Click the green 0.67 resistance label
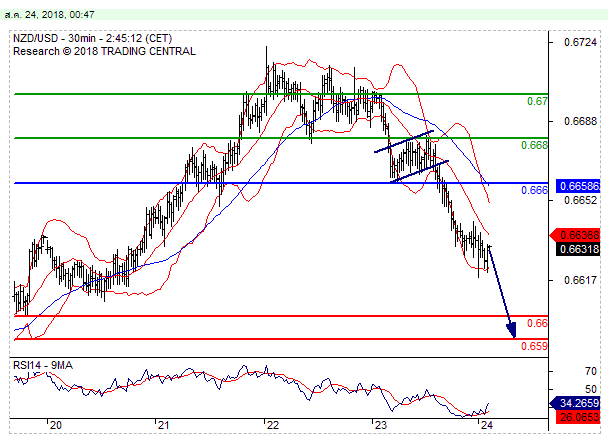The height and width of the screenshot is (443, 608). (x=537, y=101)
